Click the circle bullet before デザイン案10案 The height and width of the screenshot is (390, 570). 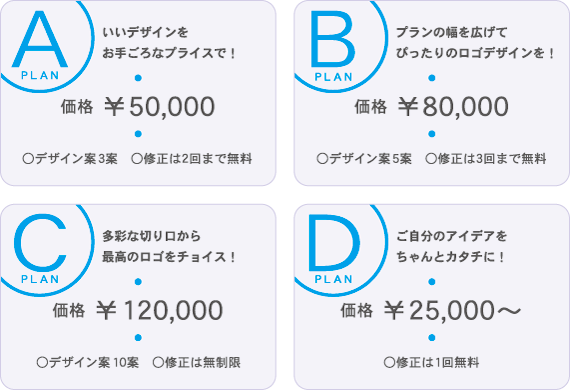click(43, 363)
